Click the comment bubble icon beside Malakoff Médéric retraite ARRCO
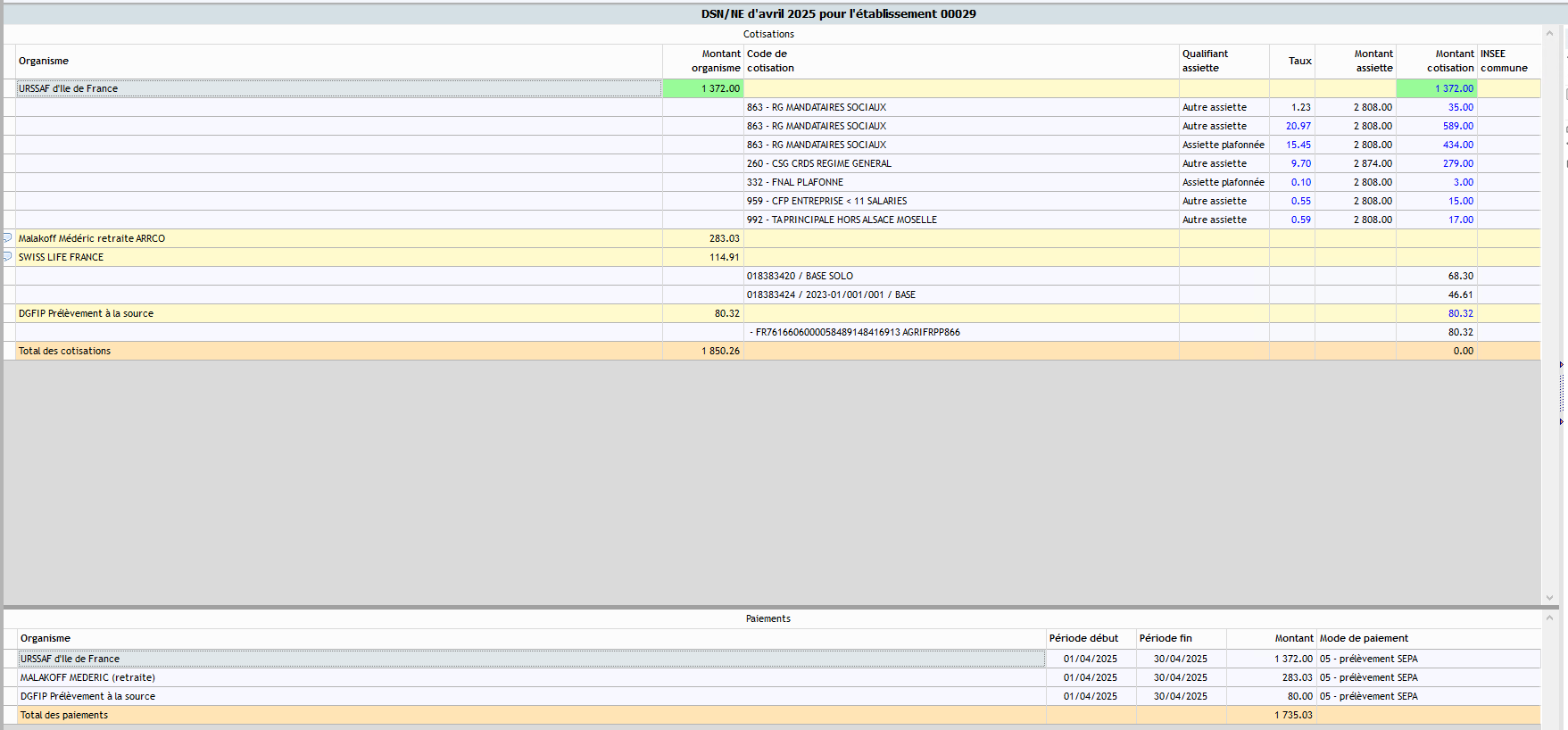The image size is (1568, 730). point(7,238)
